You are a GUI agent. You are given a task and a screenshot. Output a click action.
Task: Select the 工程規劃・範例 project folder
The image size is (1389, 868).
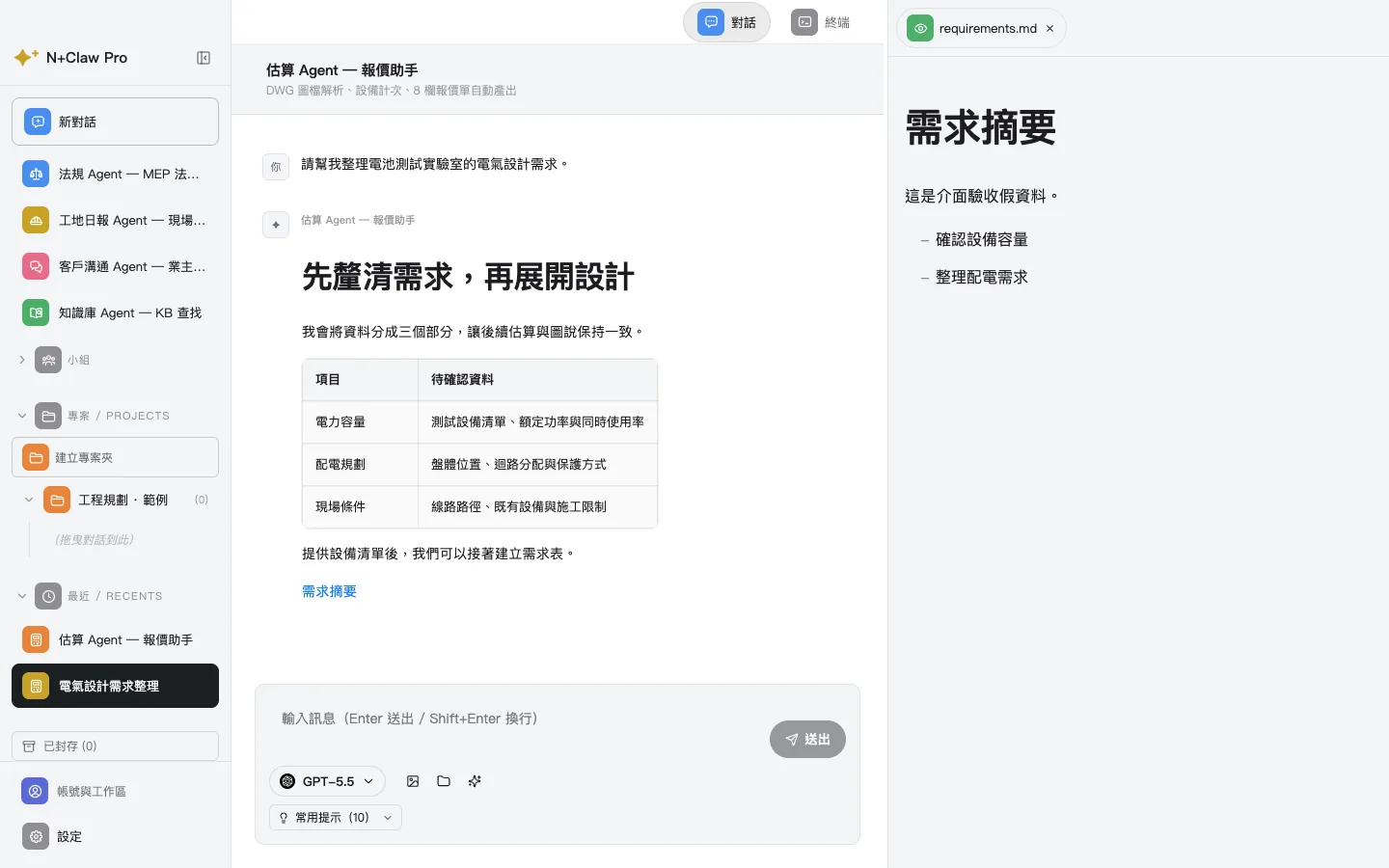click(123, 500)
